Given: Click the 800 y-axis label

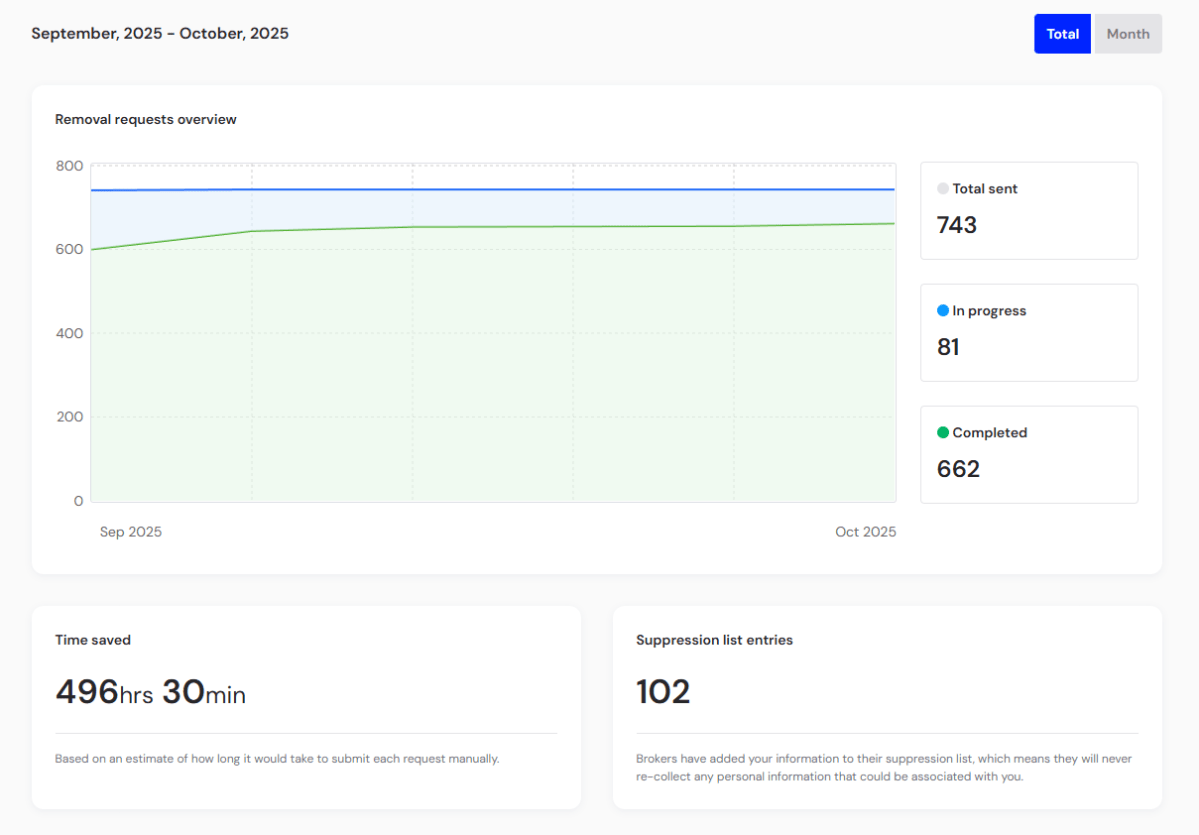Looking at the screenshot, I should (x=69, y=166).
